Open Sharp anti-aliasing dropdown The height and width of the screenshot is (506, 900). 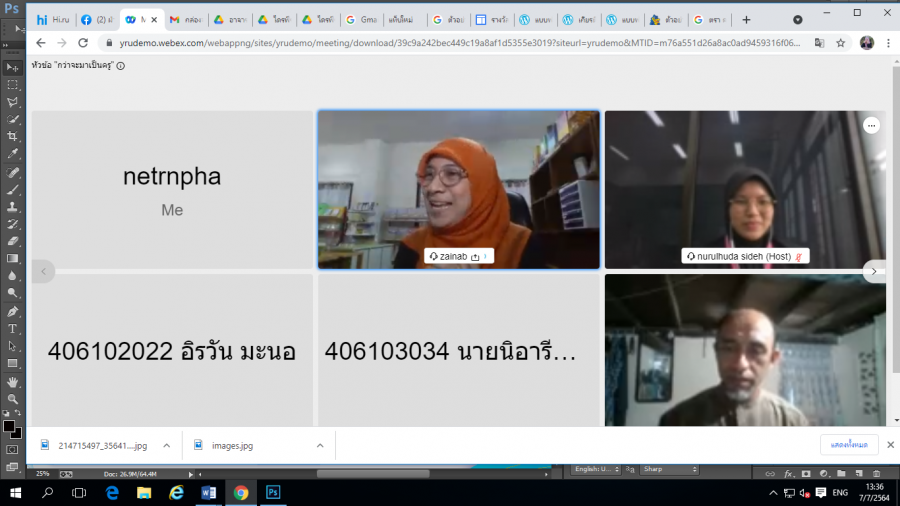[x=668, y=469]
